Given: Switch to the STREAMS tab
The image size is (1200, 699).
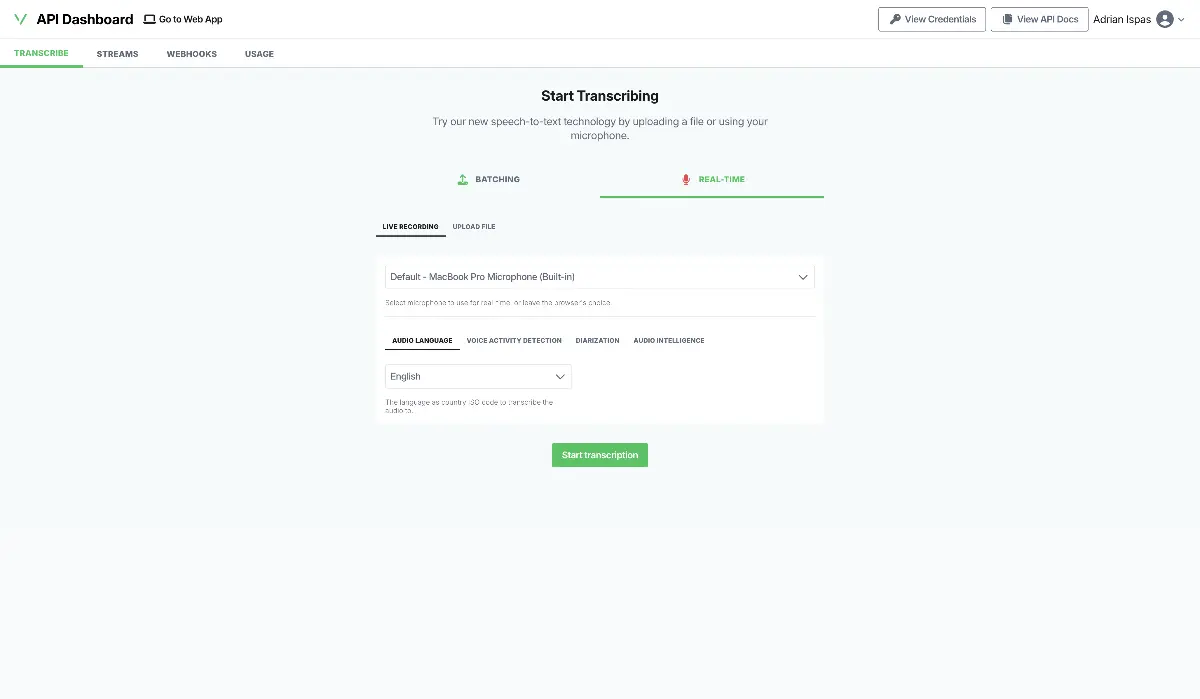Looking at the screenshot, I should 117,53.
